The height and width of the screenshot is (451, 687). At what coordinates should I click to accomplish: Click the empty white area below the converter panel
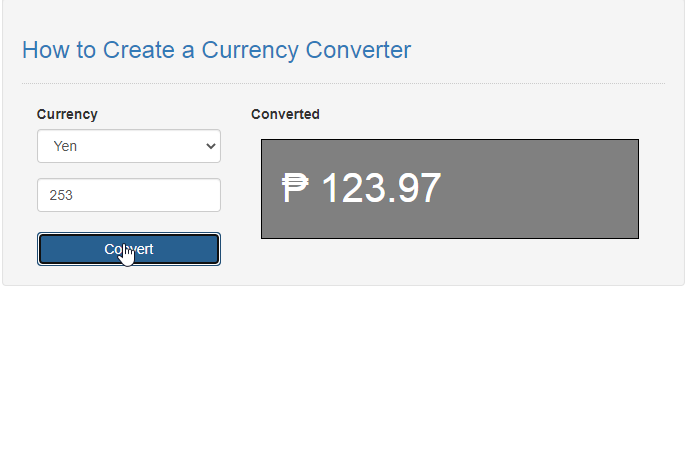point(344,368)
